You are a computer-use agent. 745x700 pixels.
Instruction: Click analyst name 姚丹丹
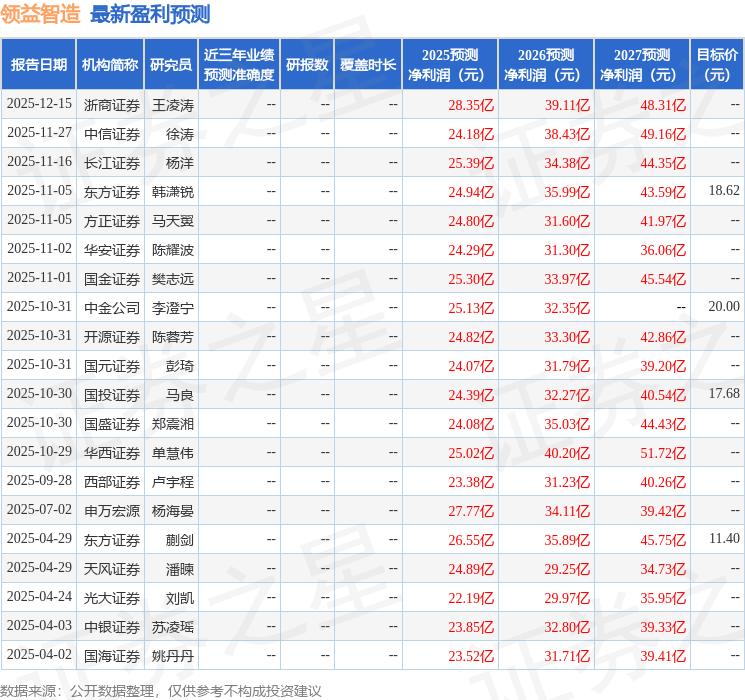[x=173, y=656]
